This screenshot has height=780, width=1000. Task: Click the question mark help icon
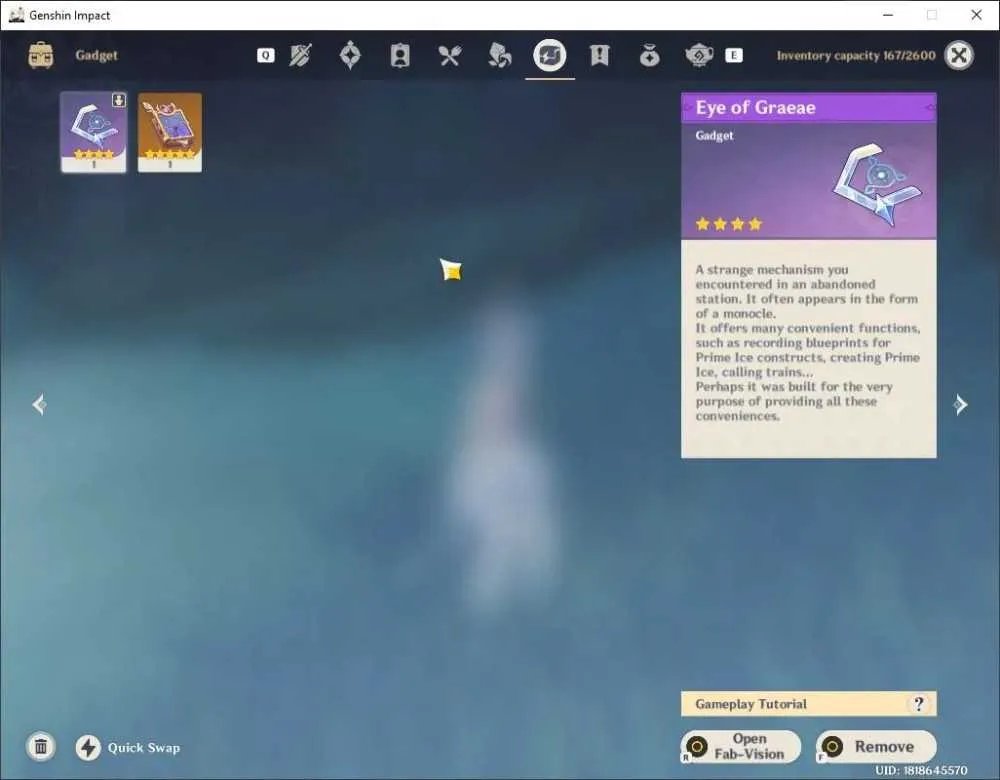click(x=918, y=704)
